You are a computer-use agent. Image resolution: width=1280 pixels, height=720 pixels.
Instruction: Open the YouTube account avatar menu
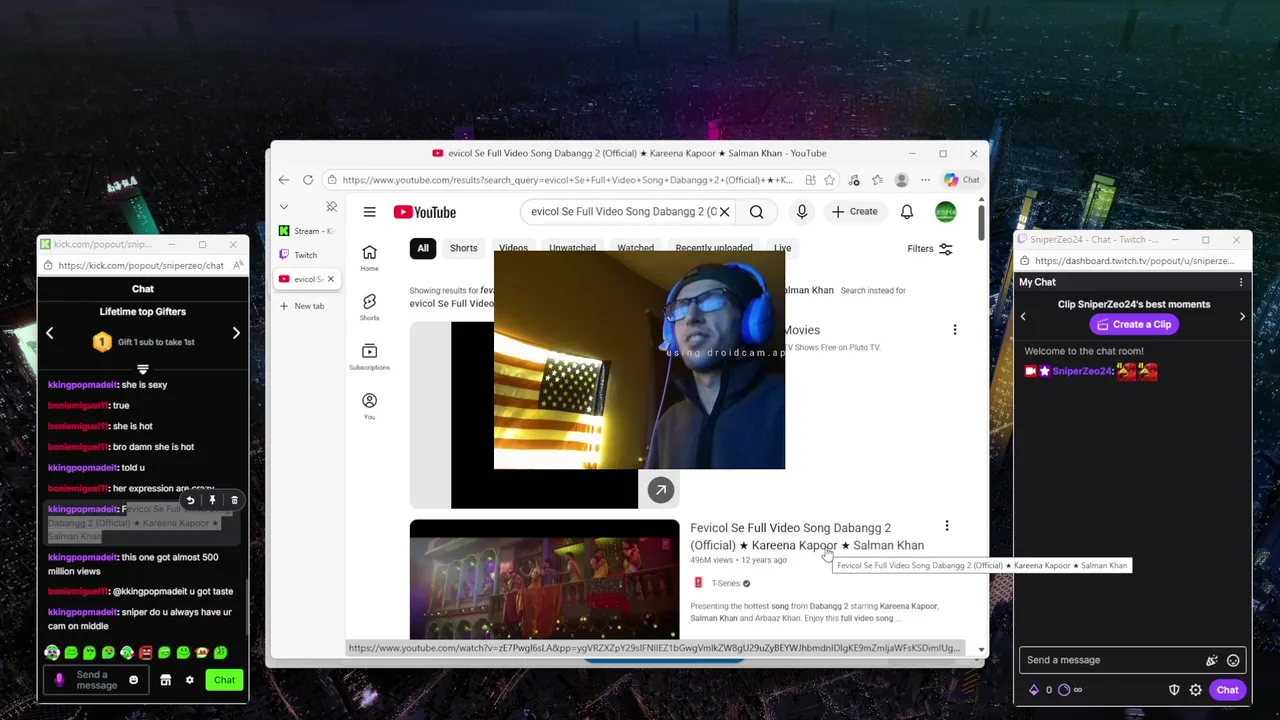(x=945, y=212)
